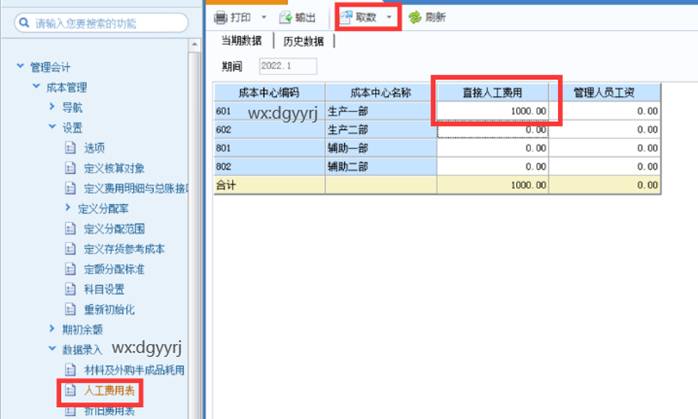
Task: Select the 当期数据 tab
Action: click(240, 41)
